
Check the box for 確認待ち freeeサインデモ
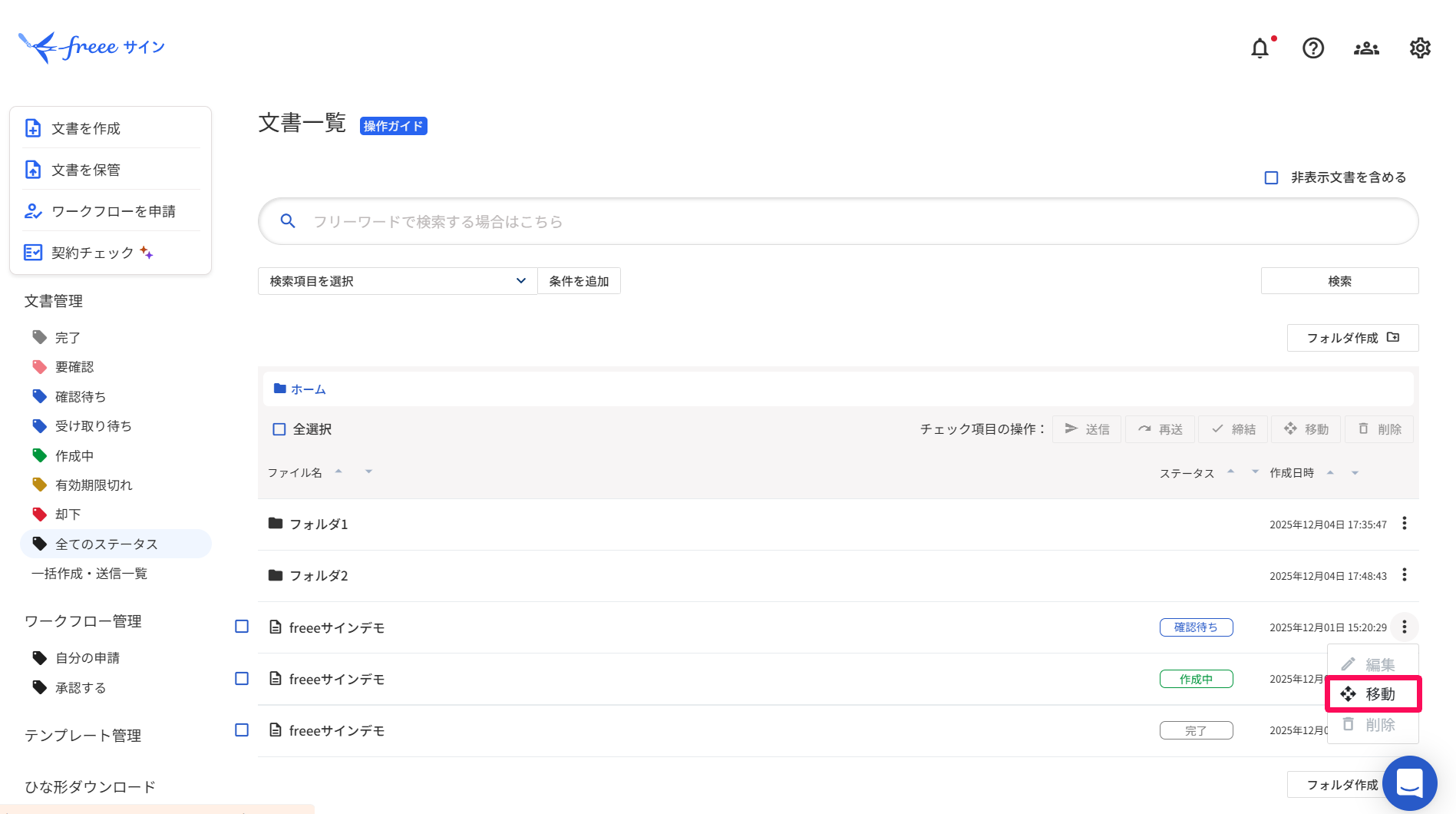click(x=242, y=627)
